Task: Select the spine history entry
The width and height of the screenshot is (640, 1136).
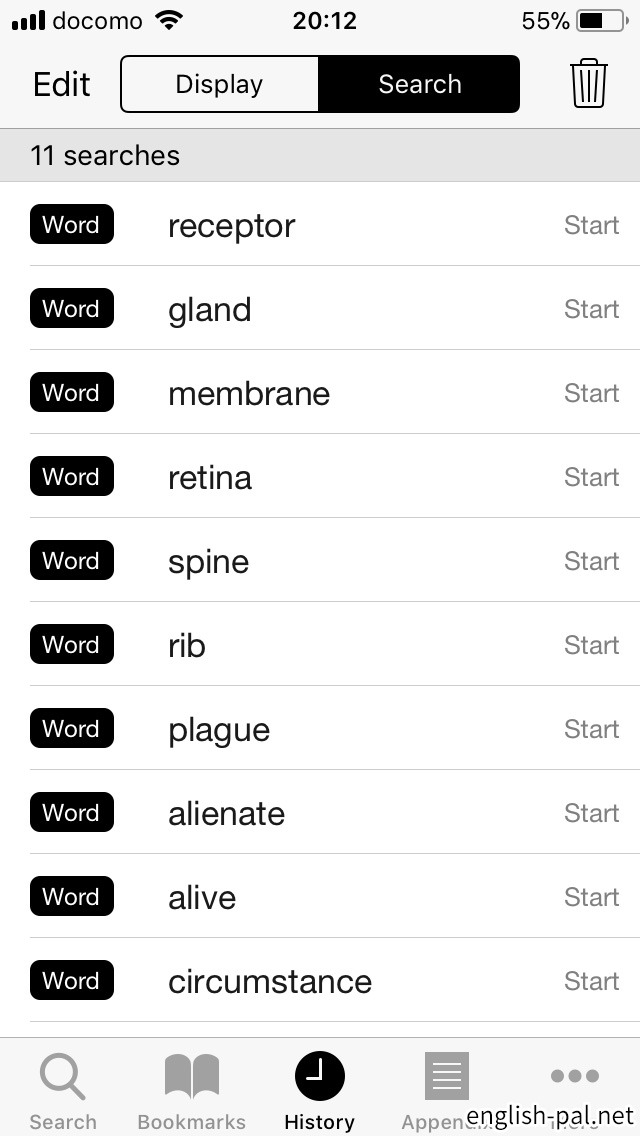Action: (x=208, y=562)
